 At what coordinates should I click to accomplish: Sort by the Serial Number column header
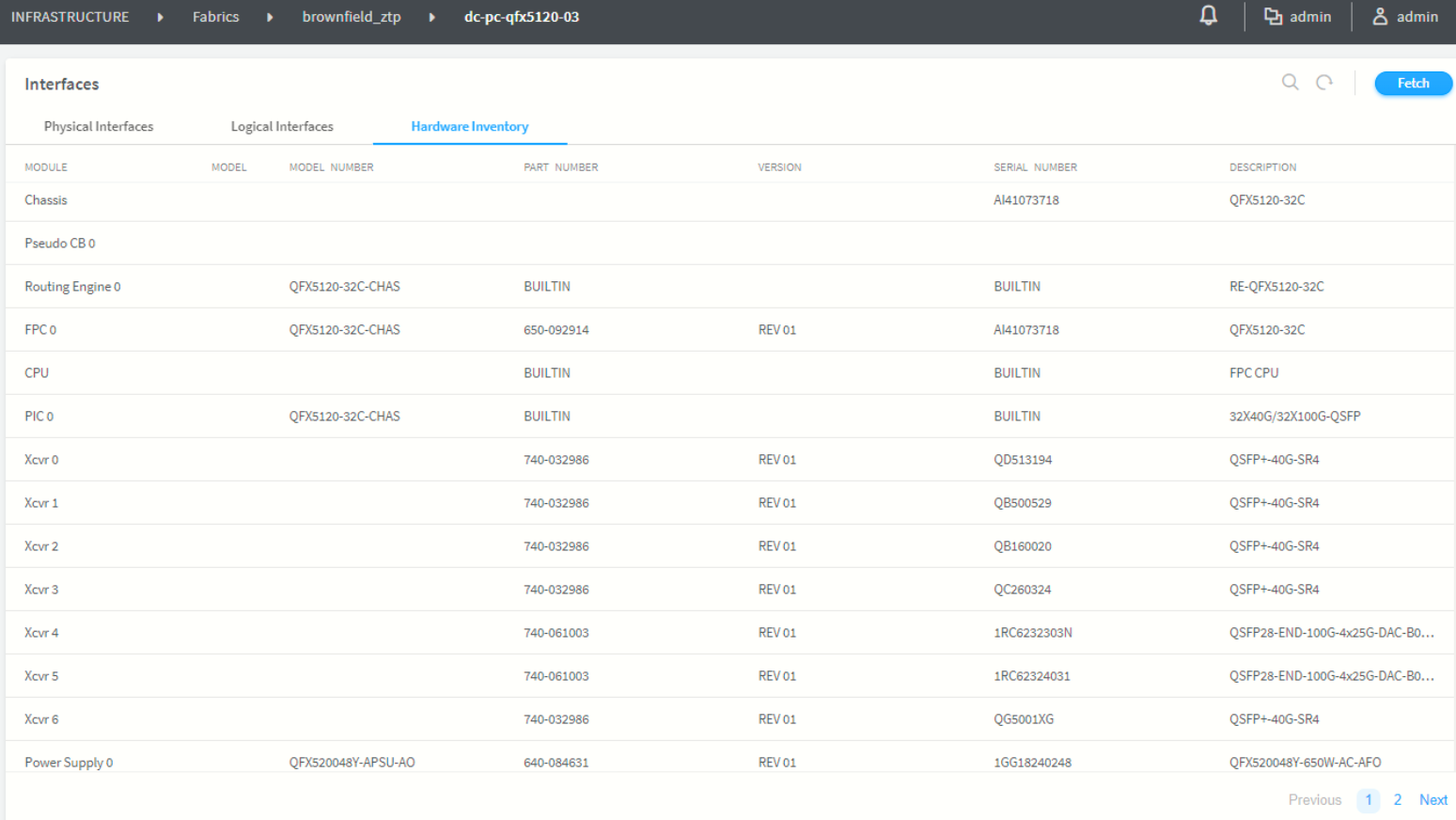click(1035, 167)
